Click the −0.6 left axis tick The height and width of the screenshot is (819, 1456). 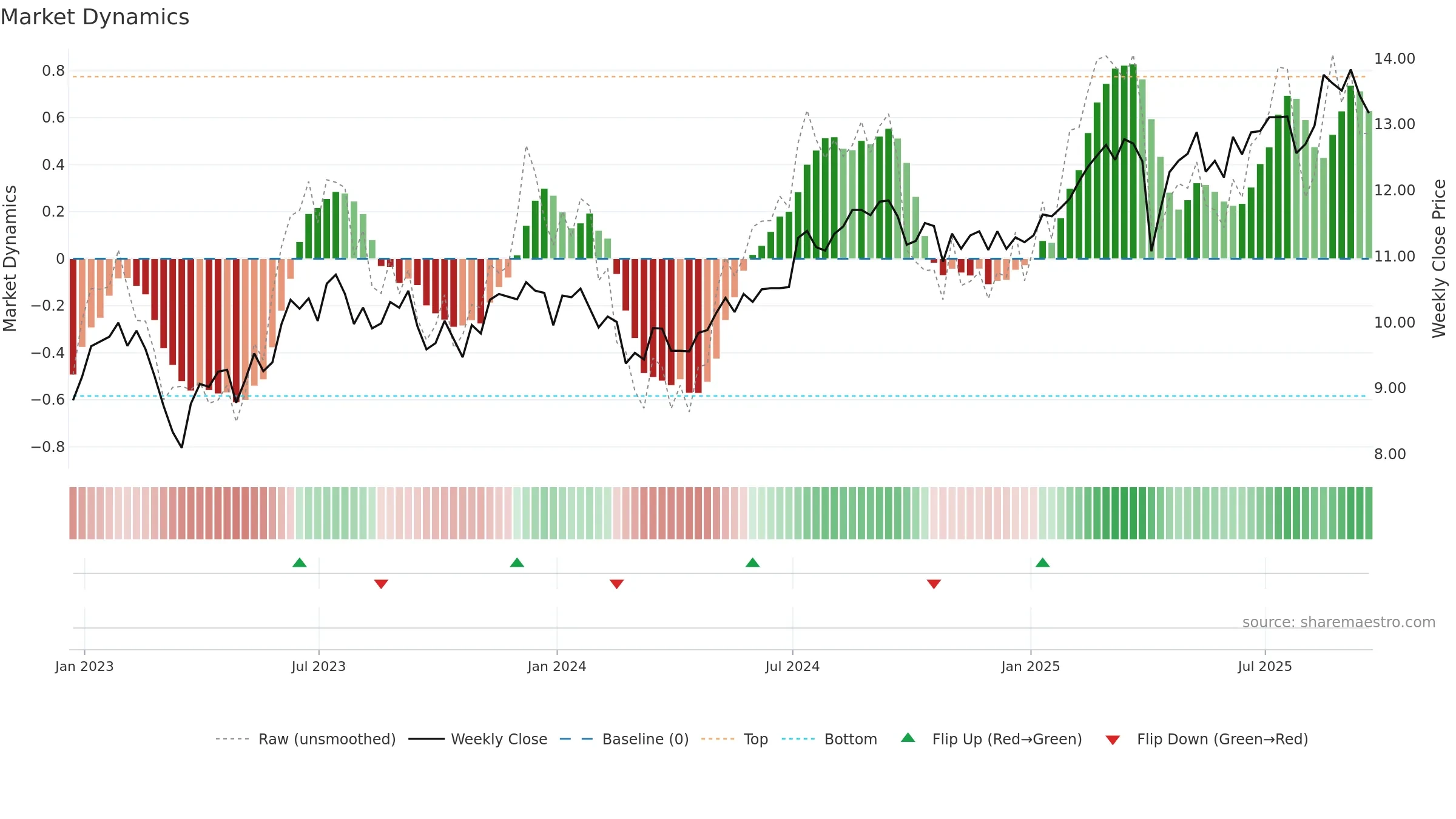pyautogui.click(x=48, y=400)
